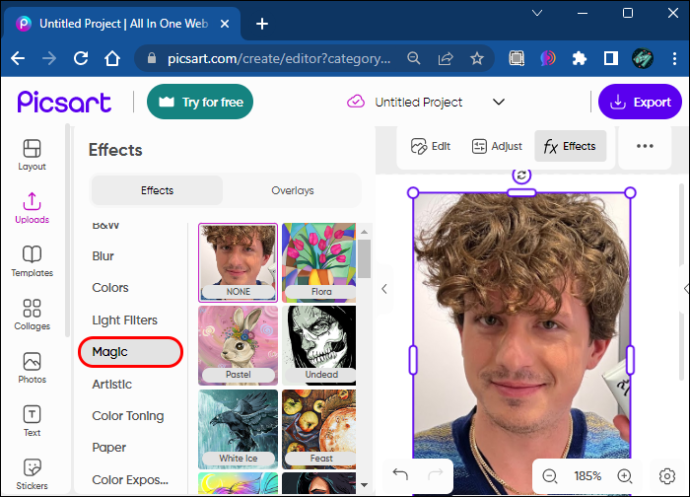The width and height of the screenshot is (690, 497).
Task: Apply the Flora magic effect thumbnail
Action: [x=319, y=262]
